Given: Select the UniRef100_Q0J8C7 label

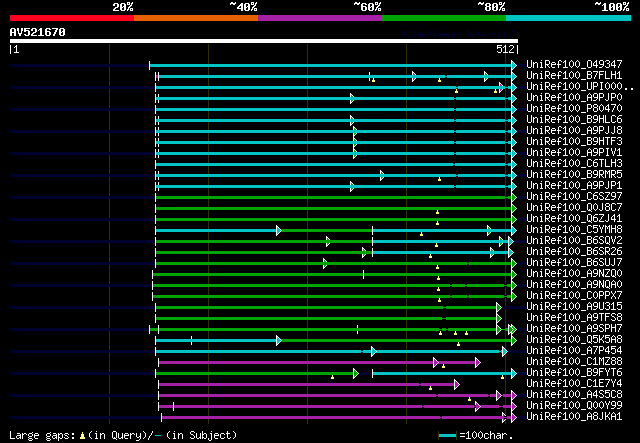Looking at the screenshot, I should coord(574,207).
